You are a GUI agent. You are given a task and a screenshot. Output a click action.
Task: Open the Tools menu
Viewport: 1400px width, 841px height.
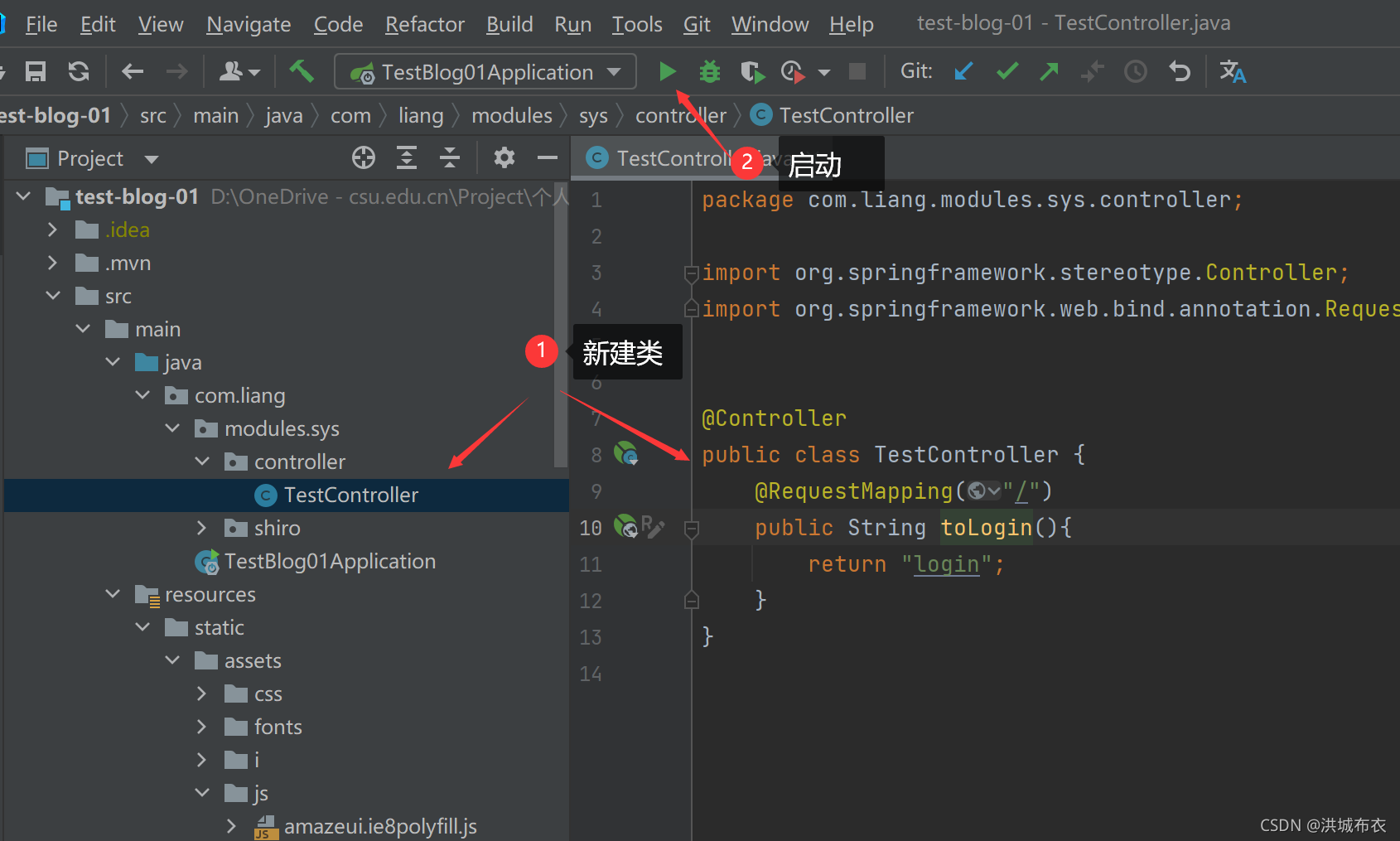point(637,24)
